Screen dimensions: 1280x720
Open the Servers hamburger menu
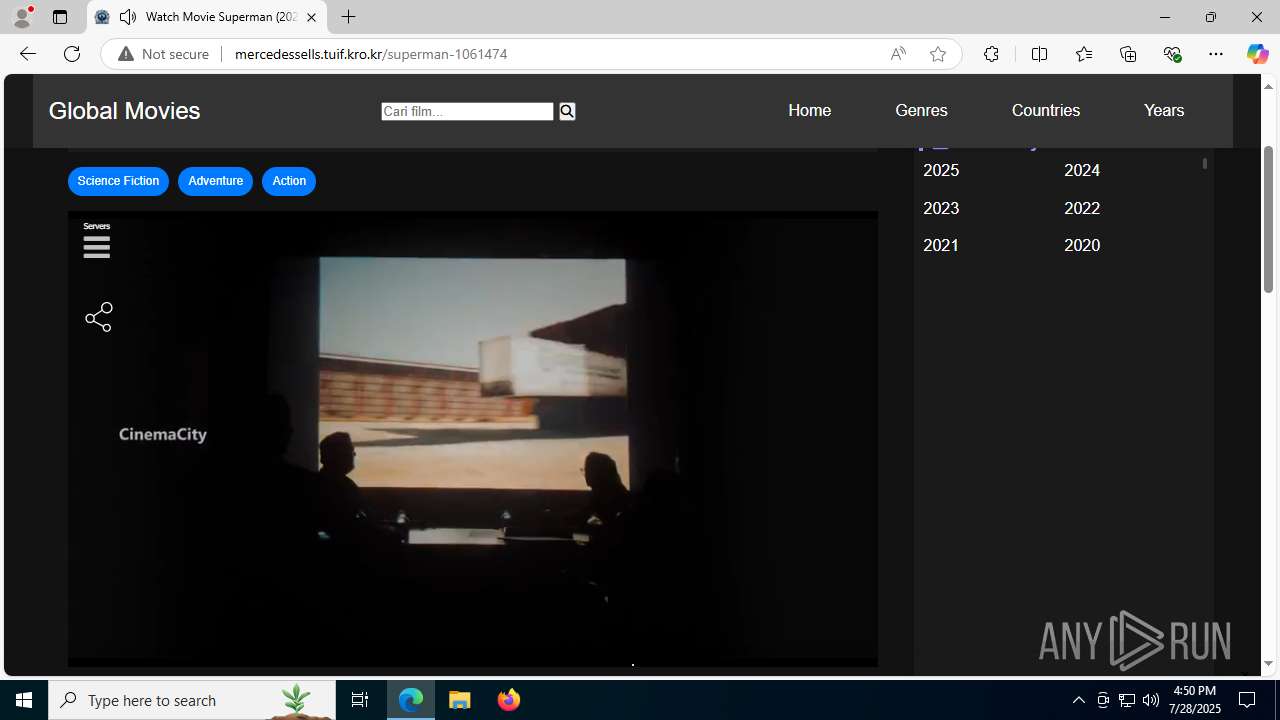click(x=97, y=246)
